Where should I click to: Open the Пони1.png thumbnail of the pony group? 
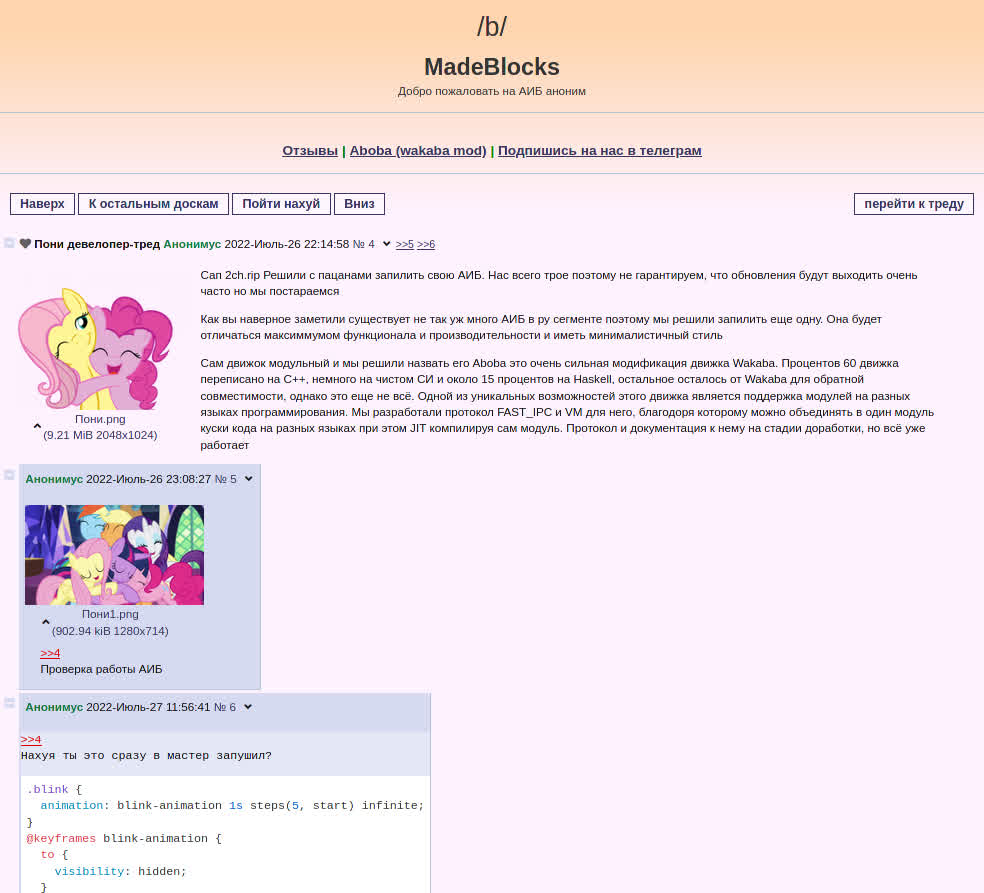point(114,555)
